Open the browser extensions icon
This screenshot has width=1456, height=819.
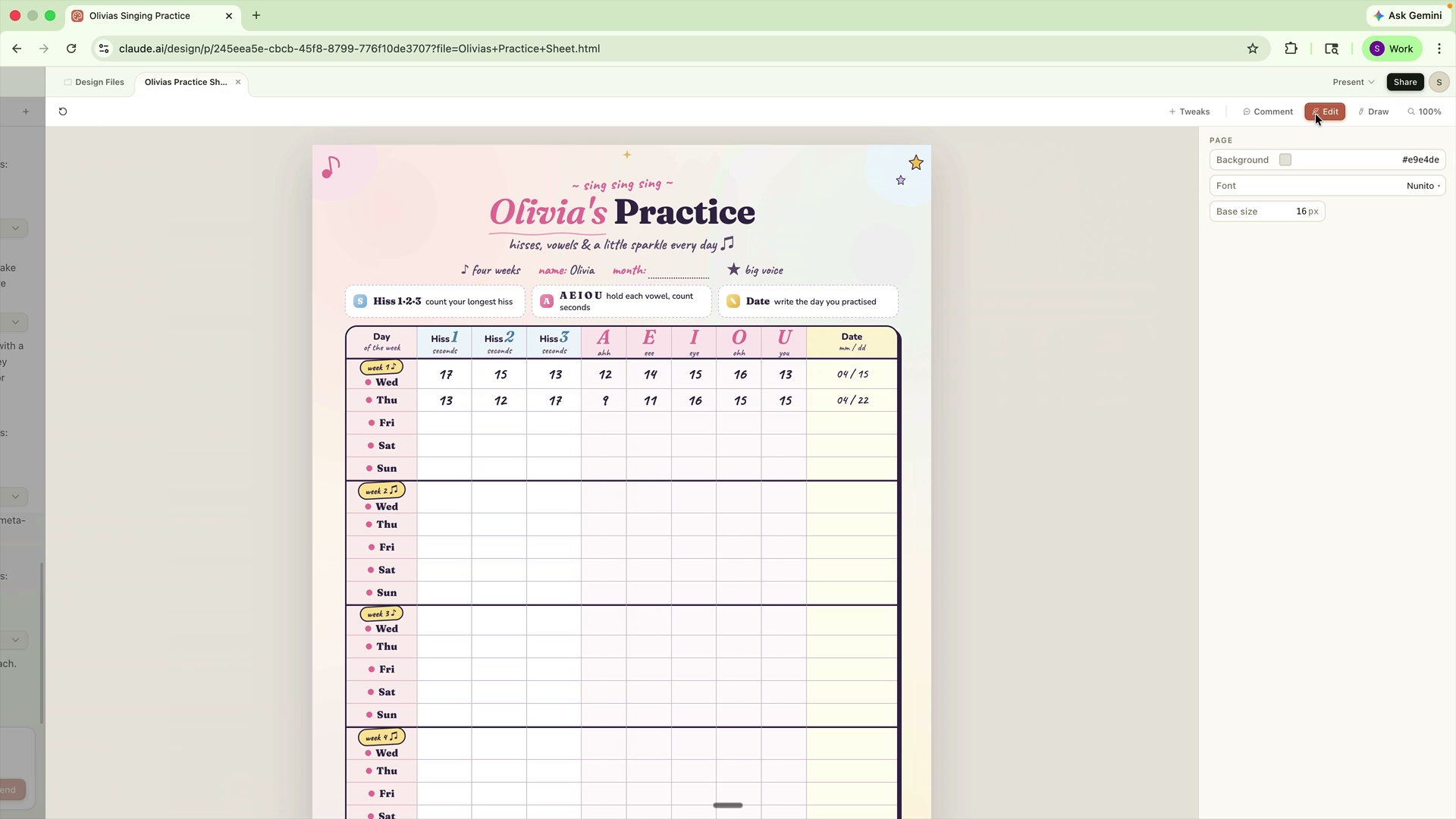coord(1291,48)
